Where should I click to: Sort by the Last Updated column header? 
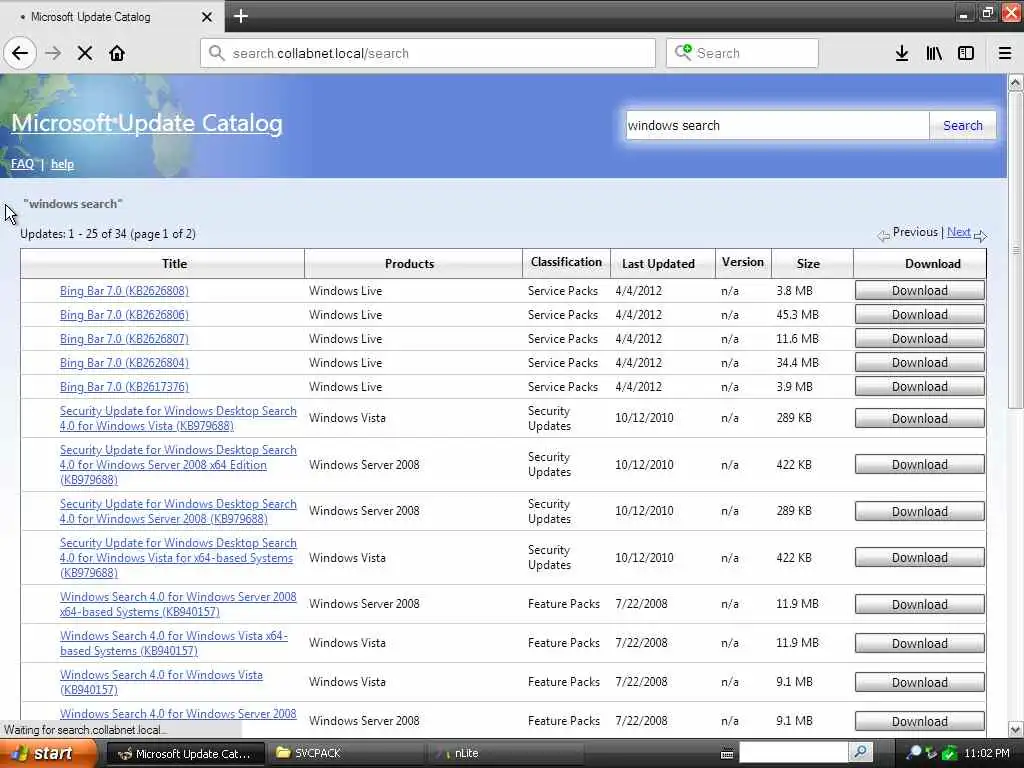[x=658, y=264]
